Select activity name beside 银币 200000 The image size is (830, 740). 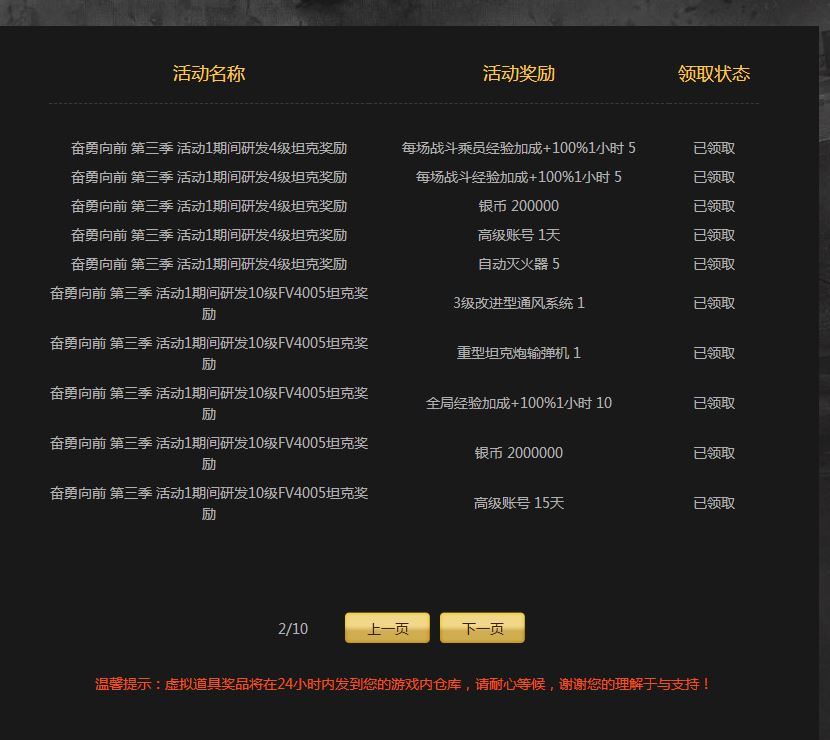click(x=209, y=206)
